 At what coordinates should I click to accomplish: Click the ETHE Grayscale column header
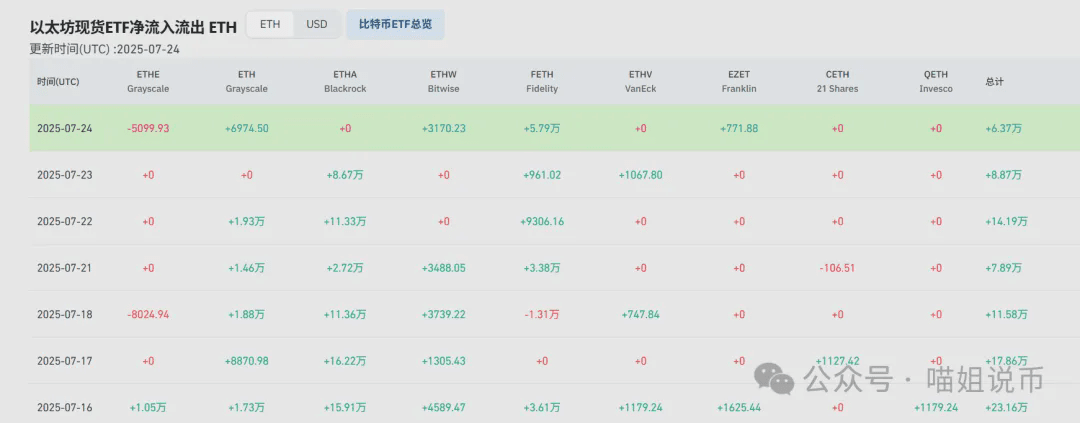click(x=148, y=81)
